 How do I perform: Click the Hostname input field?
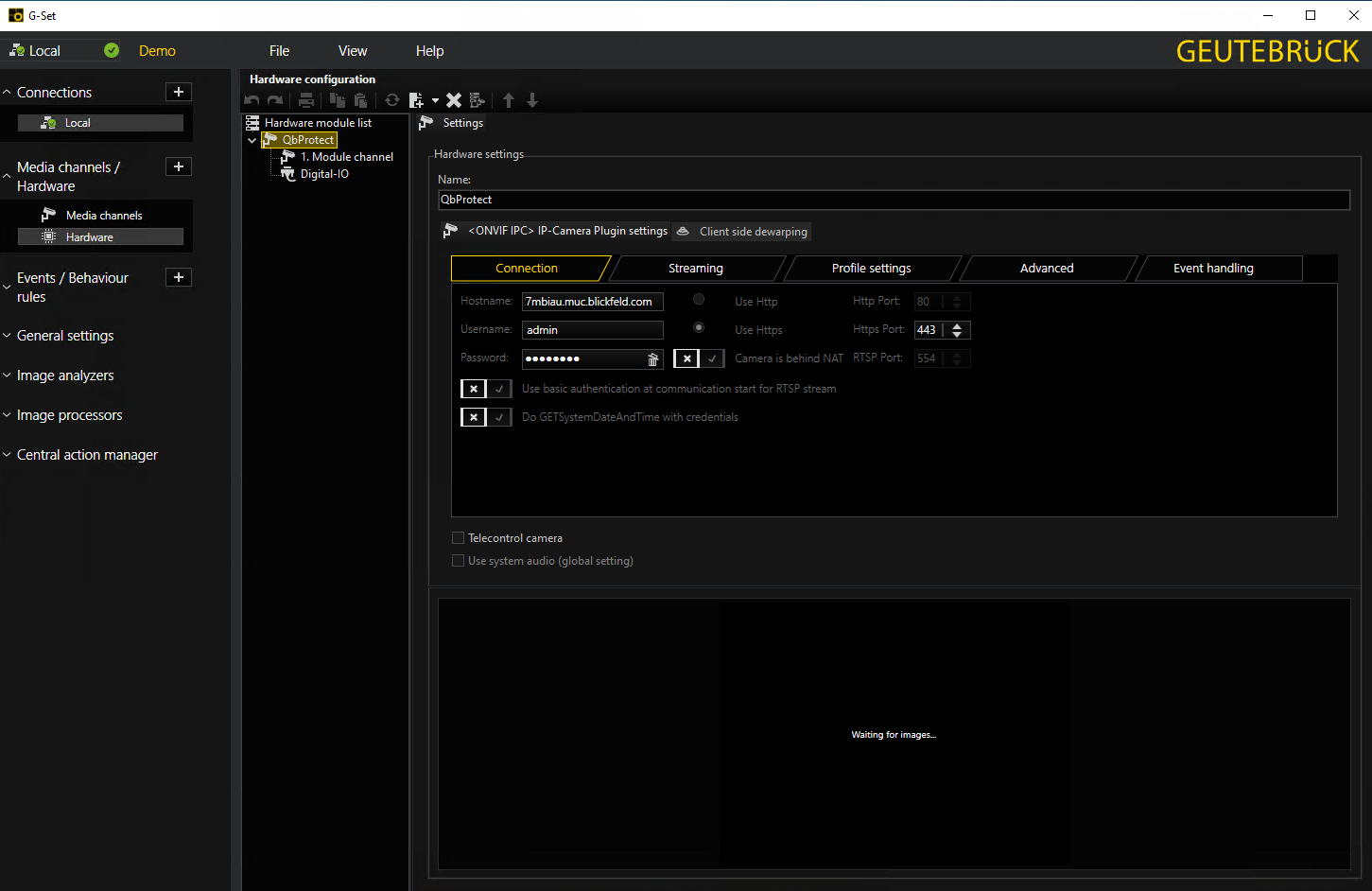[x=592, y=302]
